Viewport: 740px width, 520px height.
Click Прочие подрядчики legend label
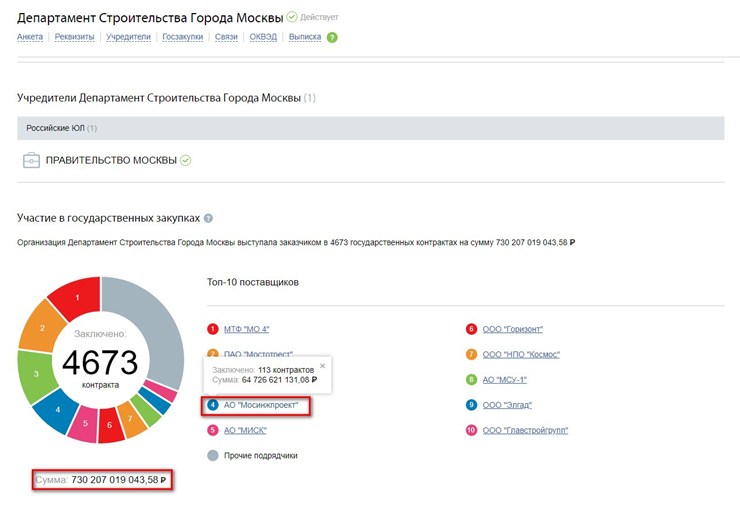click(x=261, y=456)
